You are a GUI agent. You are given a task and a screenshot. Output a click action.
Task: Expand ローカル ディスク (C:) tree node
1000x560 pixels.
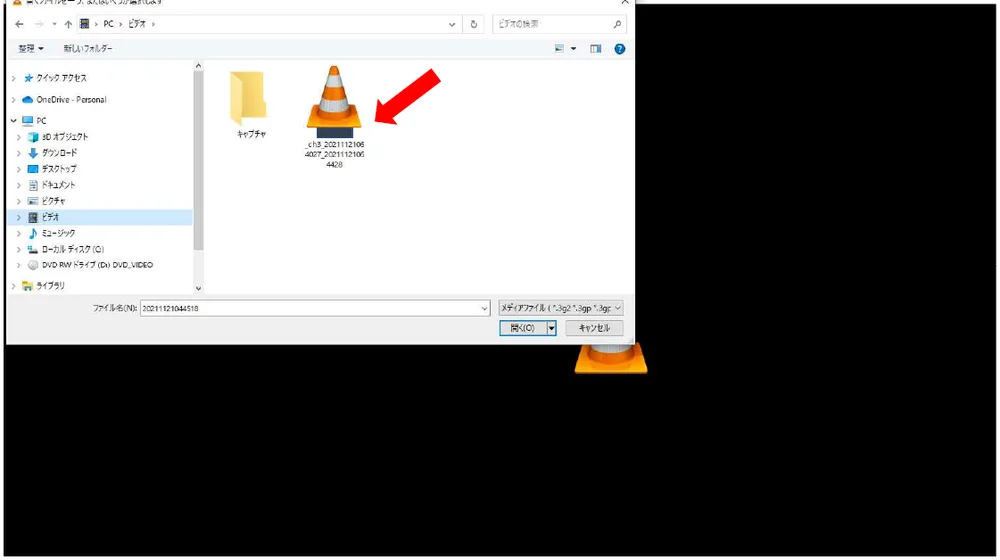click(19, 249)
